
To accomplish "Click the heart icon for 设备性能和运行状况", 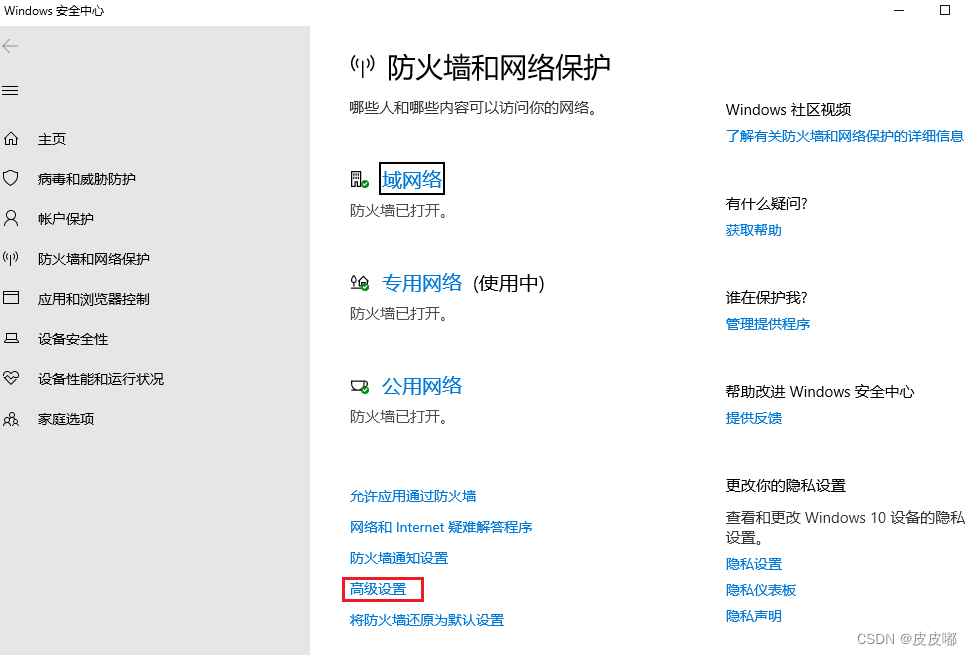I will 11,378.
